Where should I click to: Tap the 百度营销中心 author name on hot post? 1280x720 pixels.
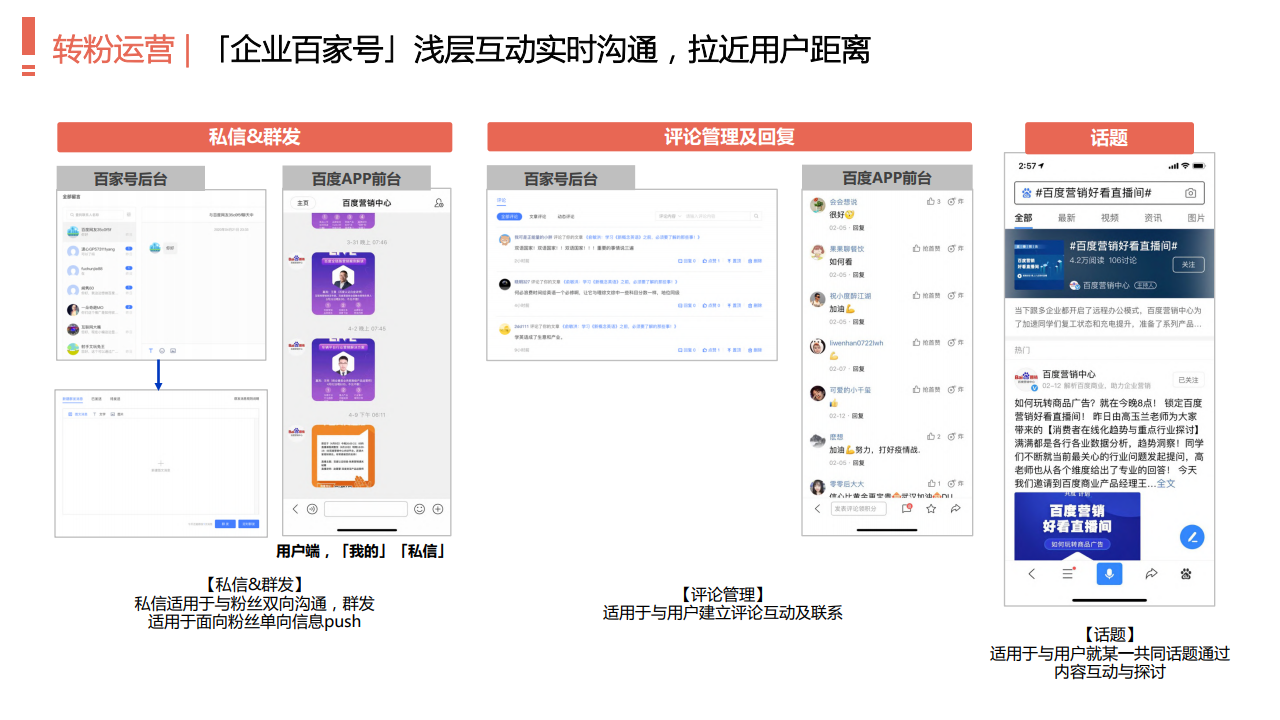click(1069, 374)
